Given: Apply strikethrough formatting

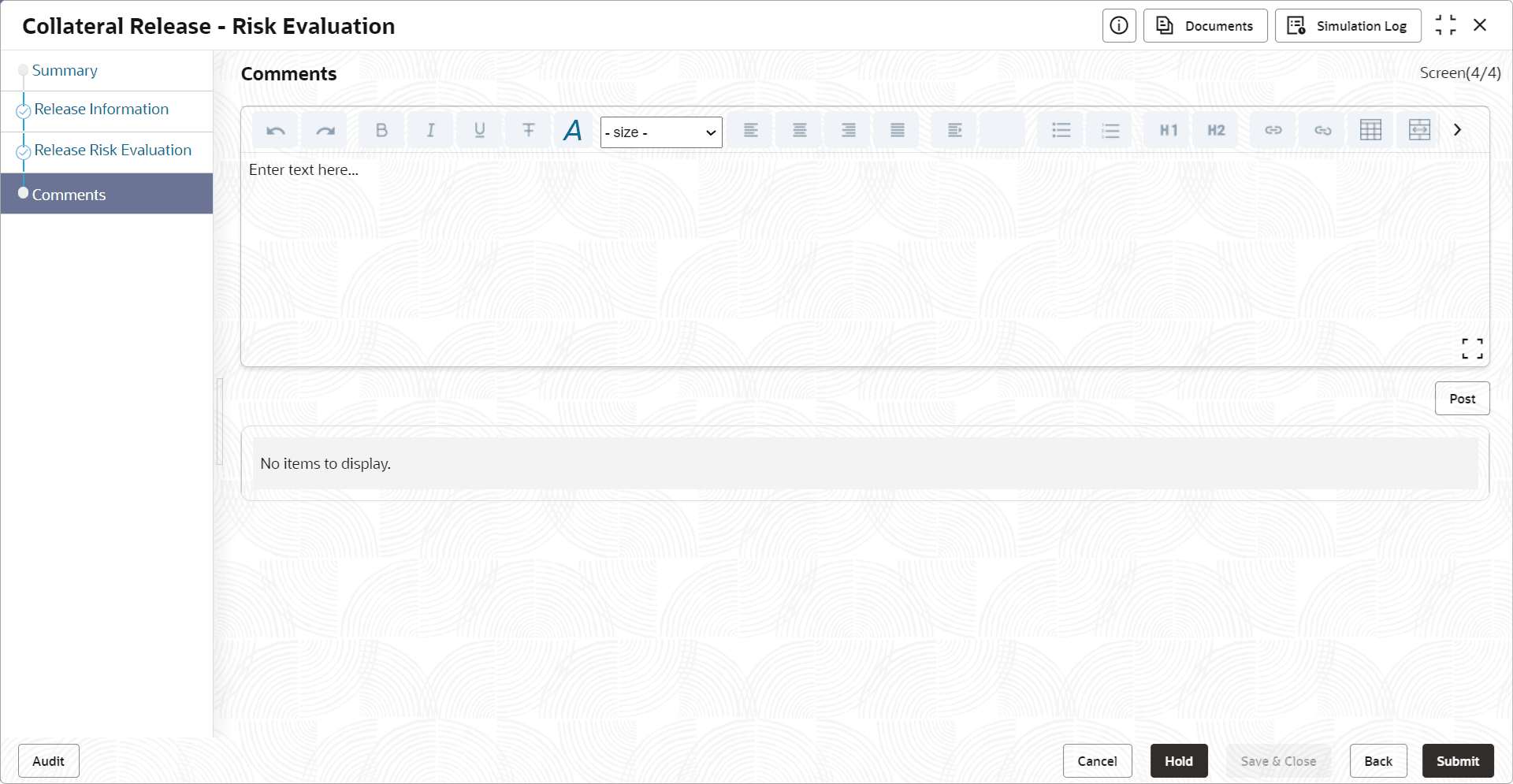Looking at the screenshot, I should (528, 131).
